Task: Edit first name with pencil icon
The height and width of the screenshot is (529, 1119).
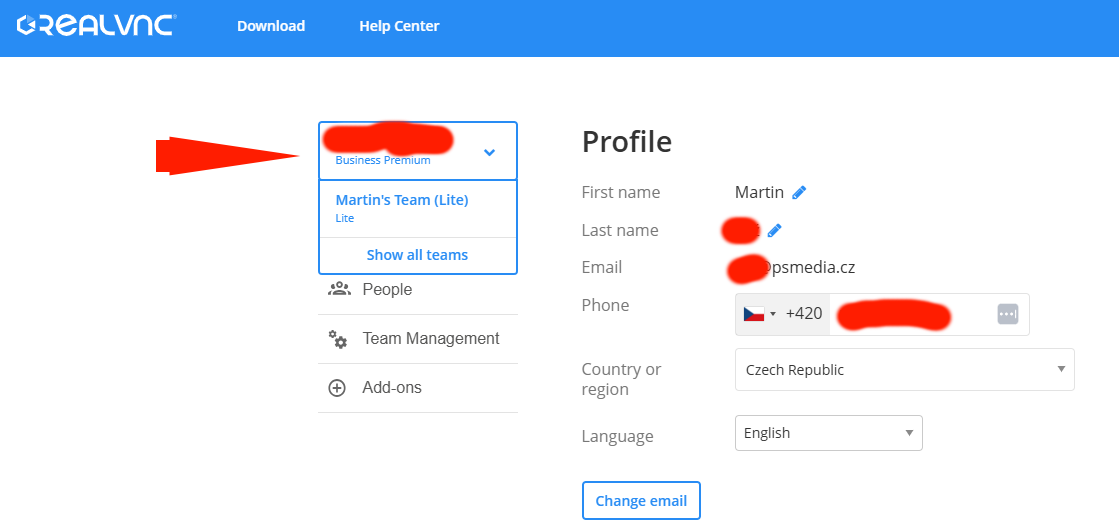Action: pos(799,192)
